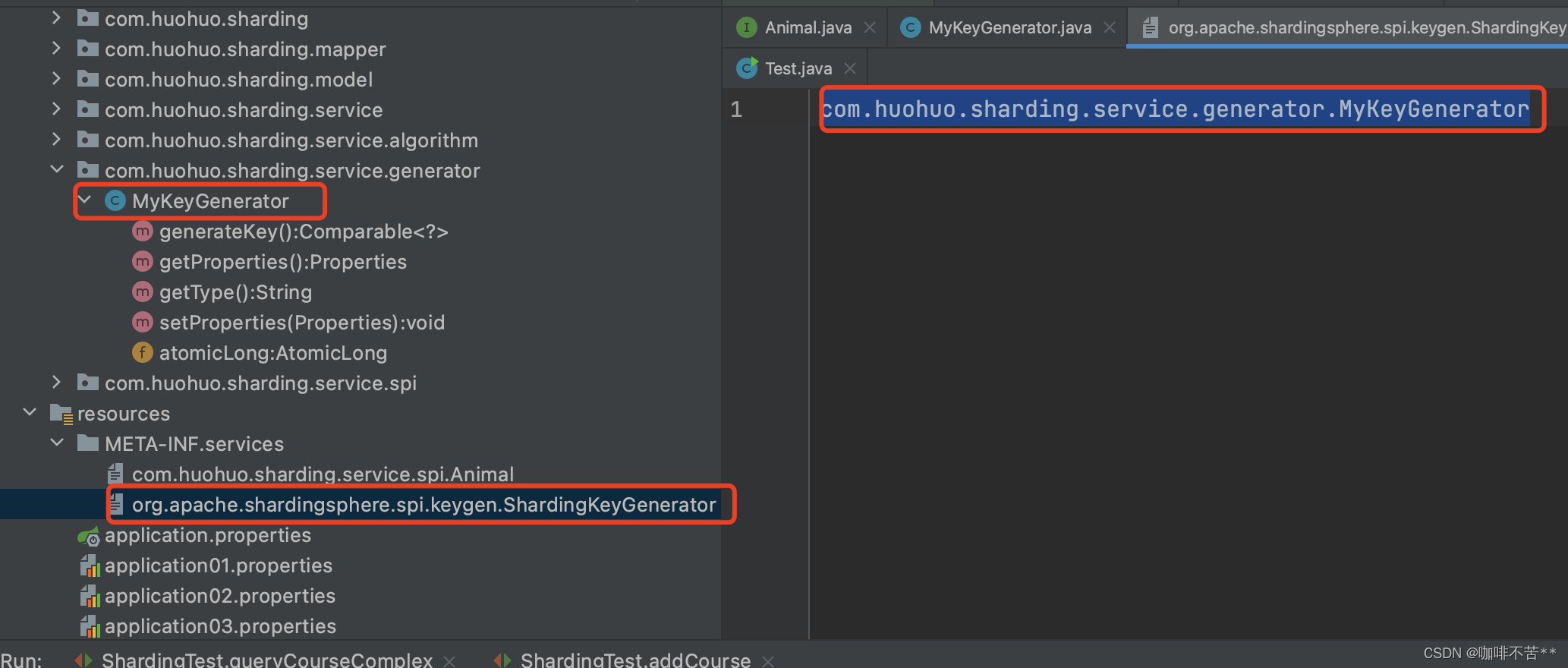Click the resources folder icon
This screenshot has width=1568, height=668.
(61, 414)
